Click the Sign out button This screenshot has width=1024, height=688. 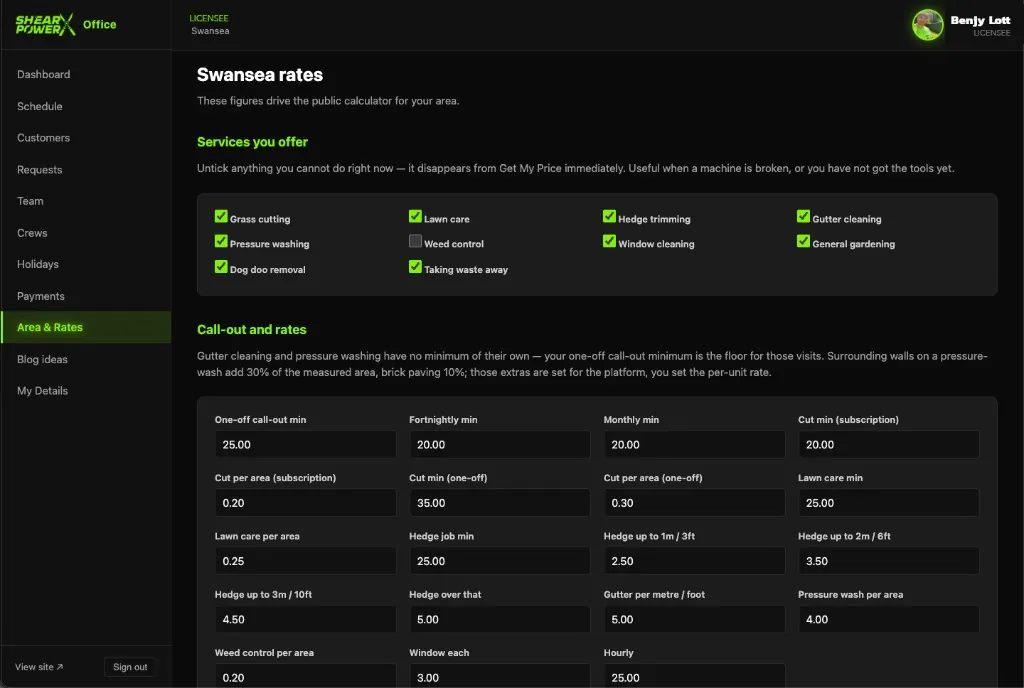click(x=130, y=666)
